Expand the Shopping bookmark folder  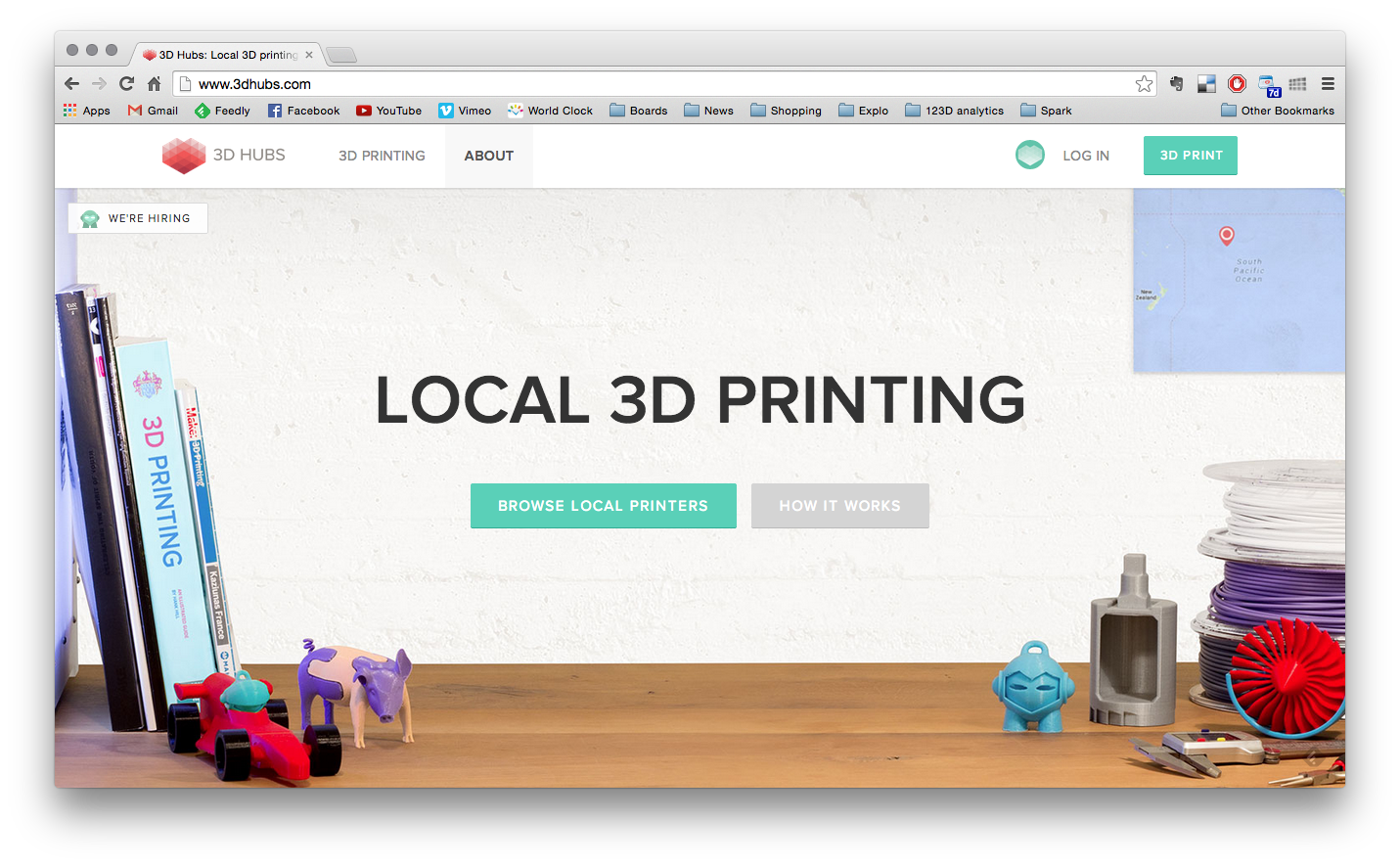click(786, 111)
